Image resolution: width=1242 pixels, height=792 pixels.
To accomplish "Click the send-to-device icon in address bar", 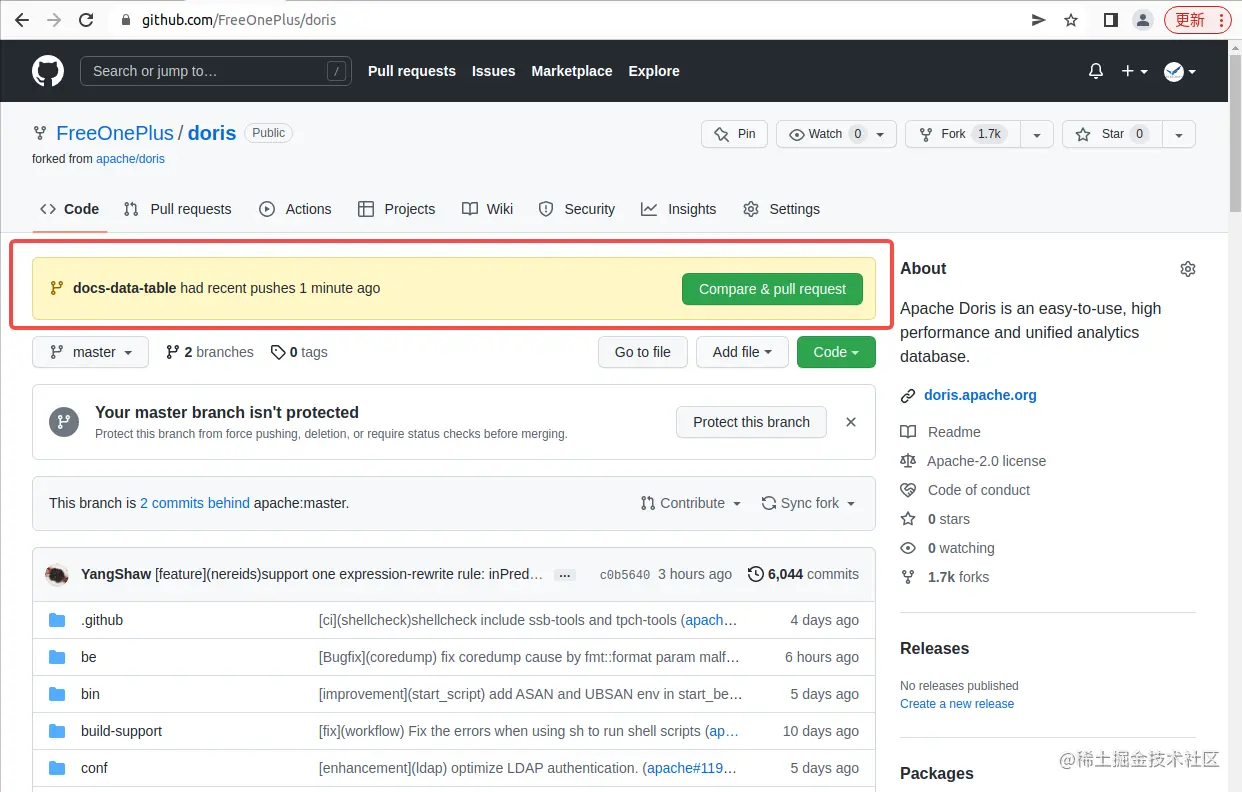I will pyautogui.click(x=1039, y=20).
